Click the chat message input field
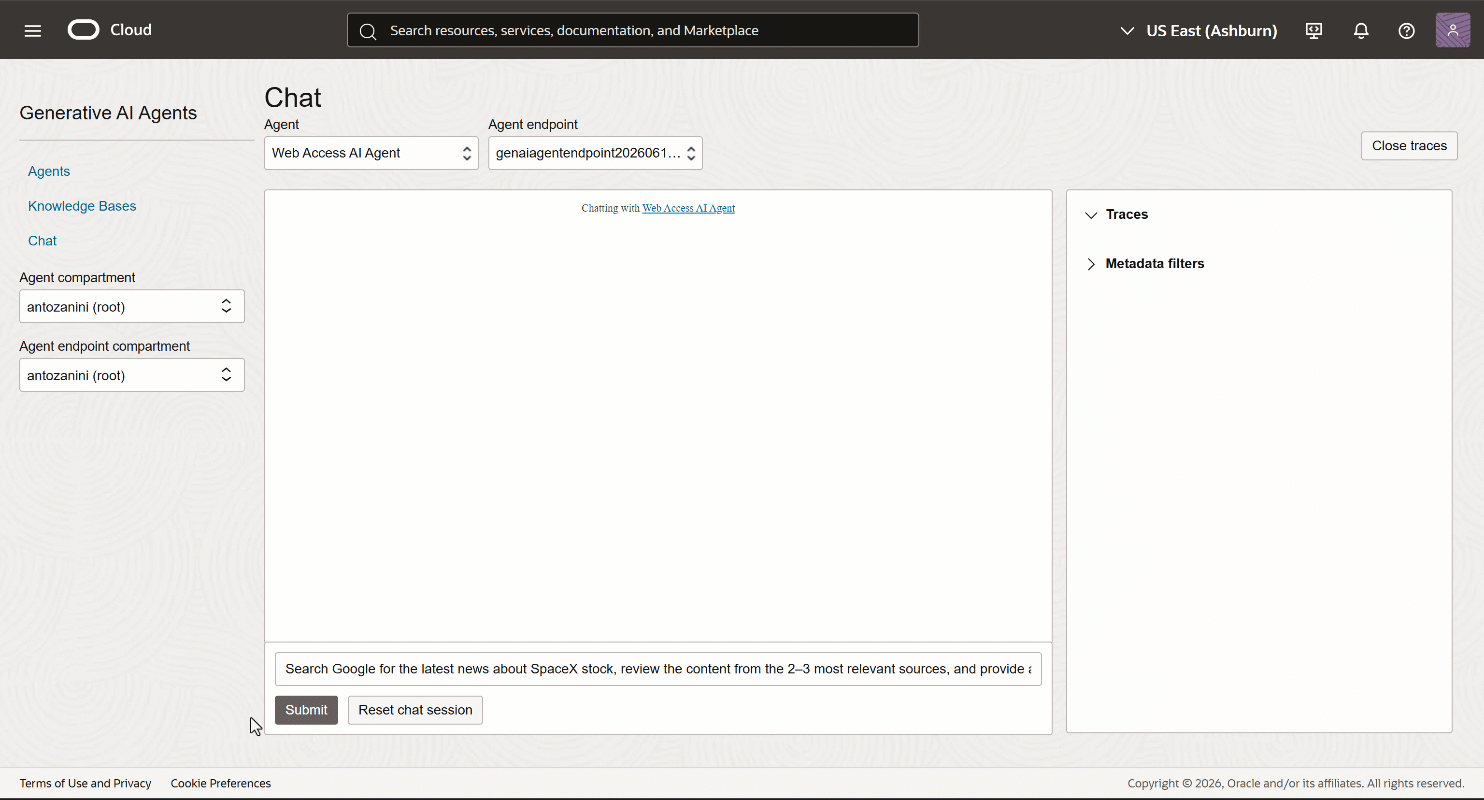This screenshot has height=800, width=1484. coord(658,669)
